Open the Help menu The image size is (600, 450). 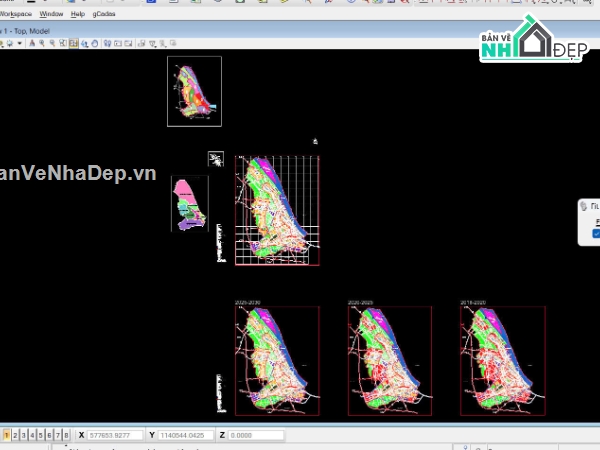coord(77,15)
